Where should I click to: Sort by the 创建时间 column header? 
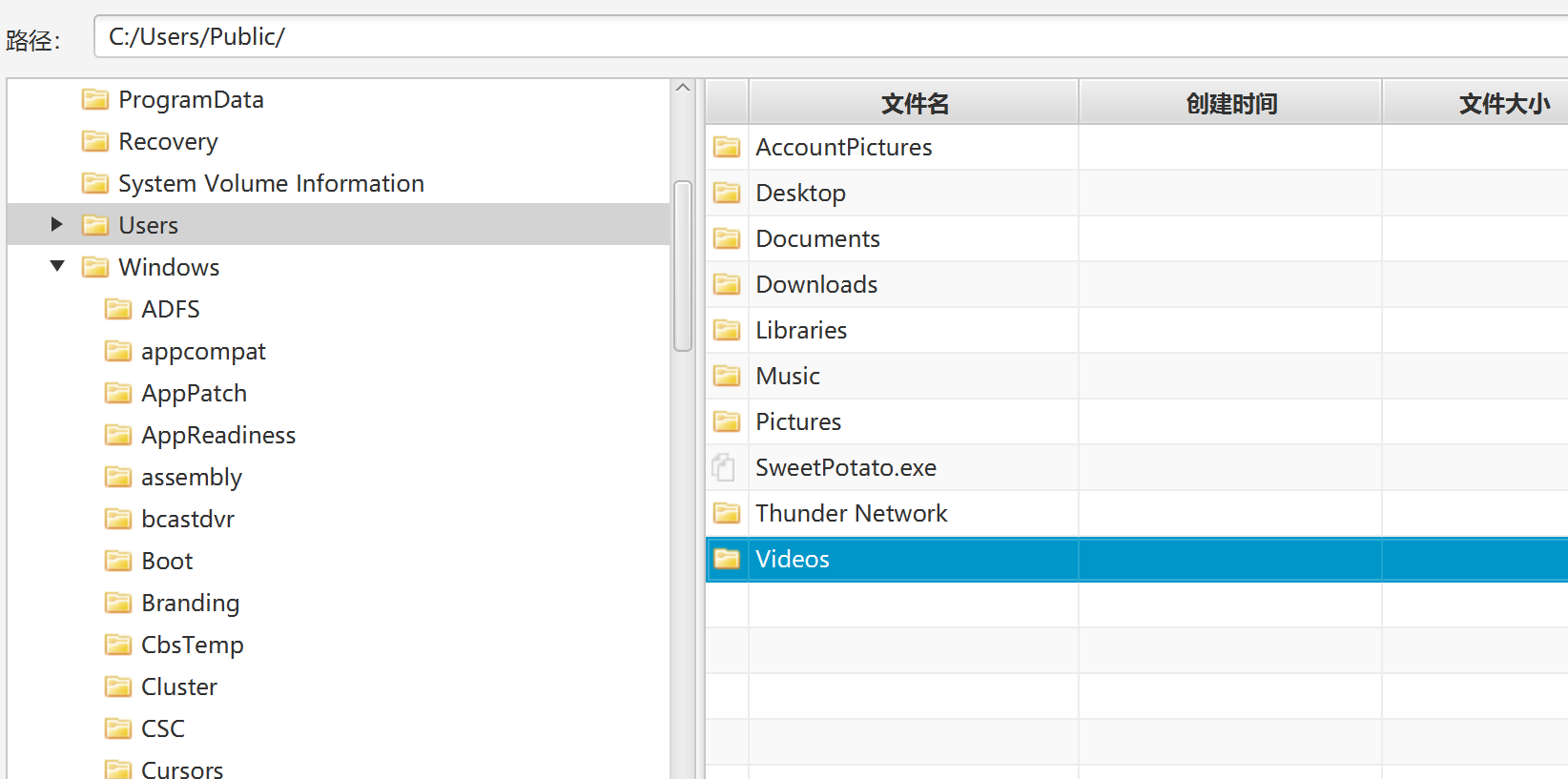[1230, 102]
